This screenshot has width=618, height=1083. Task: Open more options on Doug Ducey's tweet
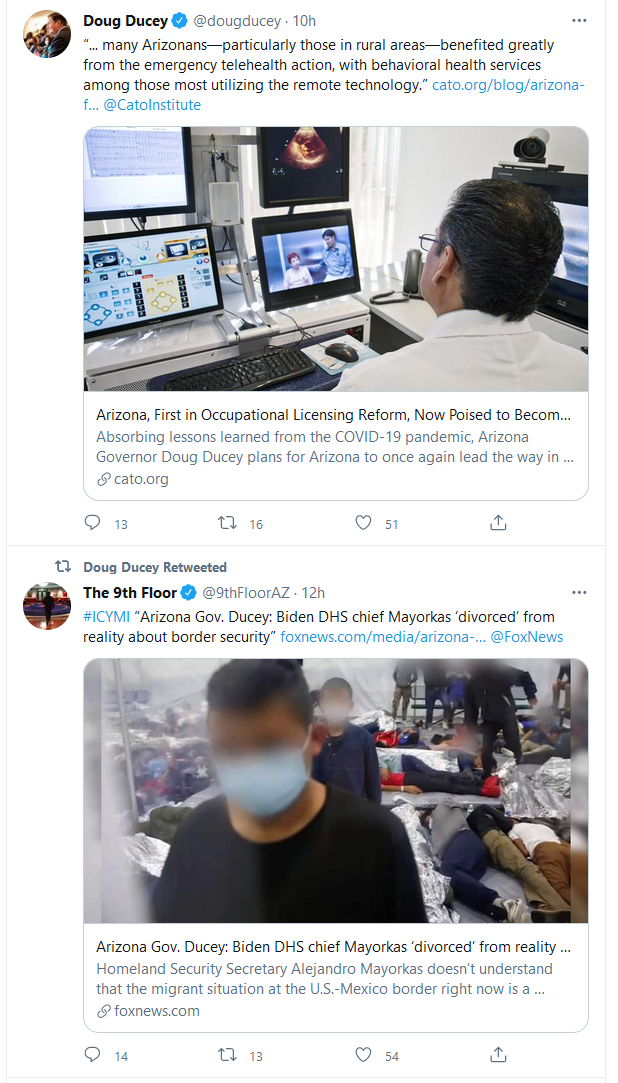point(579,21)
